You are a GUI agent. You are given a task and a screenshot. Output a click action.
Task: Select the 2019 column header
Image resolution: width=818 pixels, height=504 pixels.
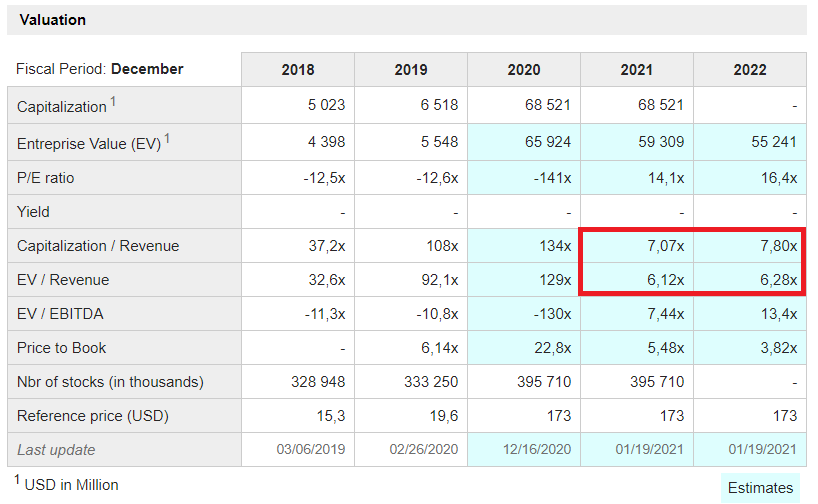pyautogui.click(x=411, y=69)
